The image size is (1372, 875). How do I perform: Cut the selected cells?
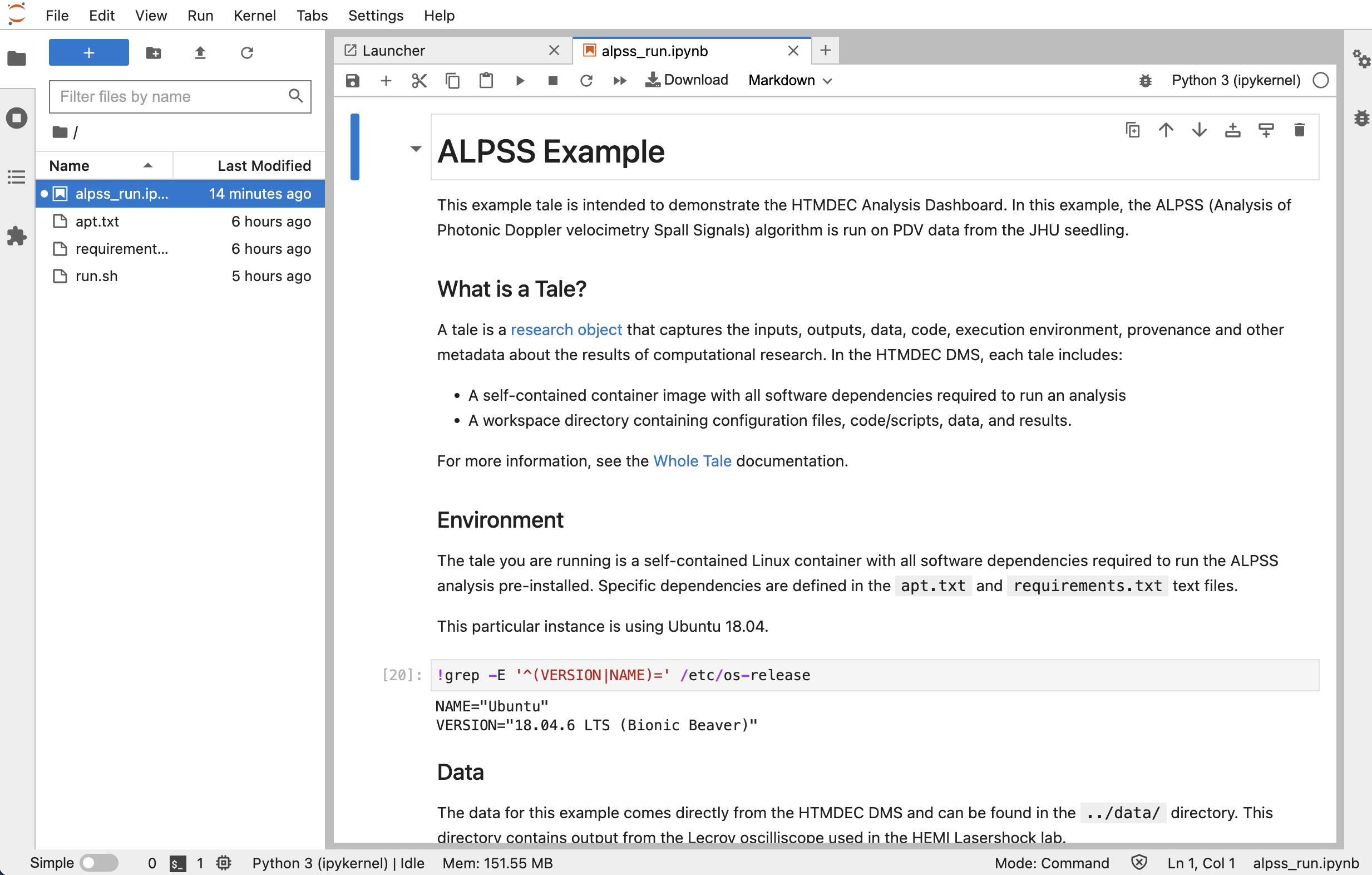[x=419, y=80]
